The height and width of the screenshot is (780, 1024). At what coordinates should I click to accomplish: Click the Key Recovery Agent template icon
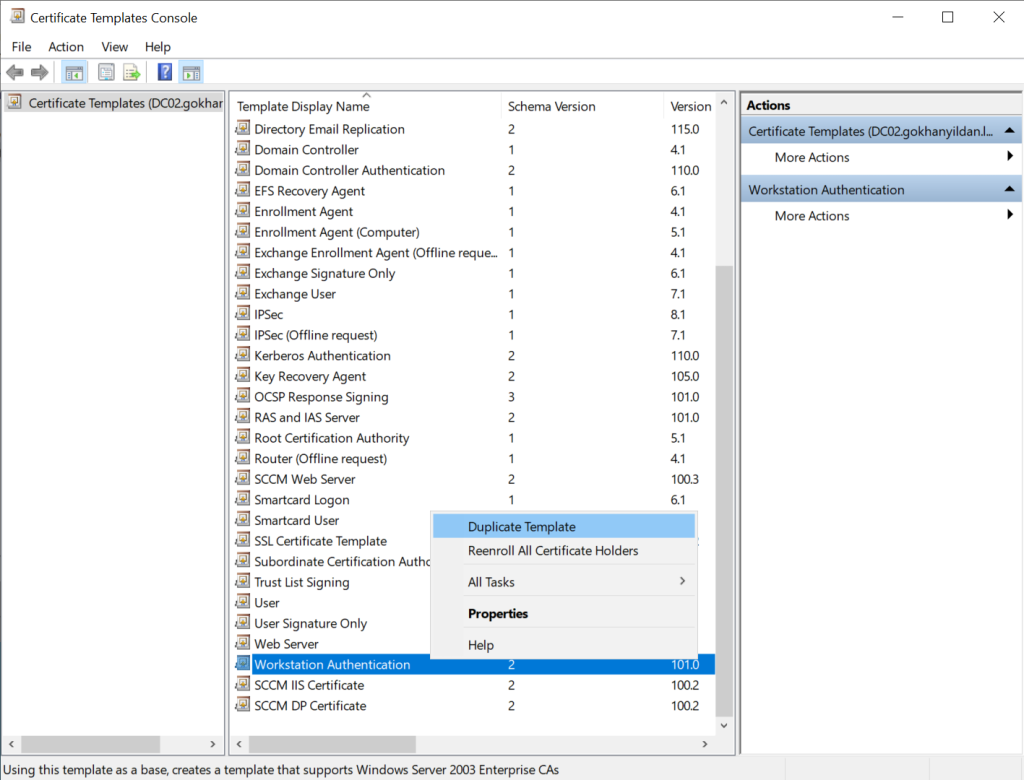pyautogui.click(x=243, y=375)
